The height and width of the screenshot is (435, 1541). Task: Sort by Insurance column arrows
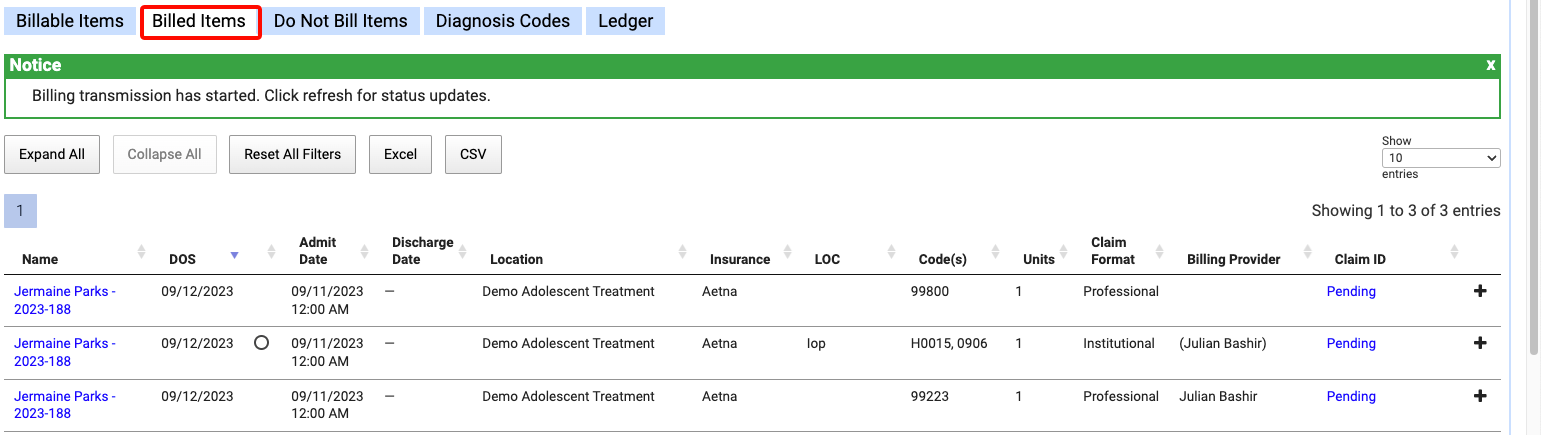pos(787,251)
